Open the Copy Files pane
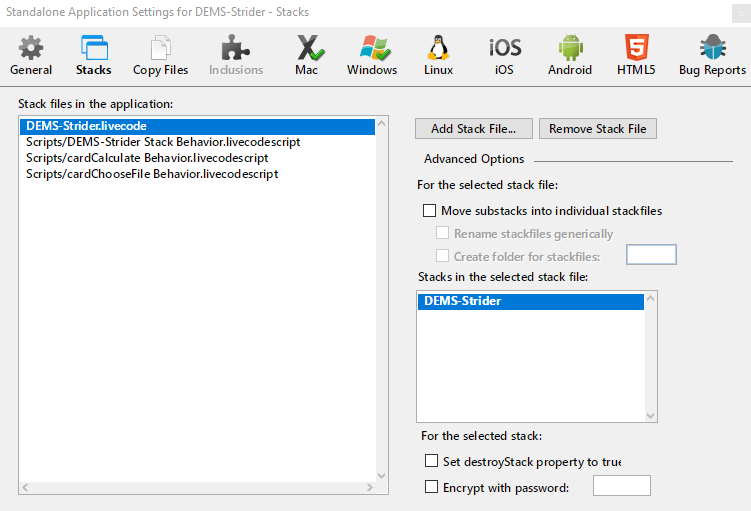The image size is (751, 511). coord(160,55)
